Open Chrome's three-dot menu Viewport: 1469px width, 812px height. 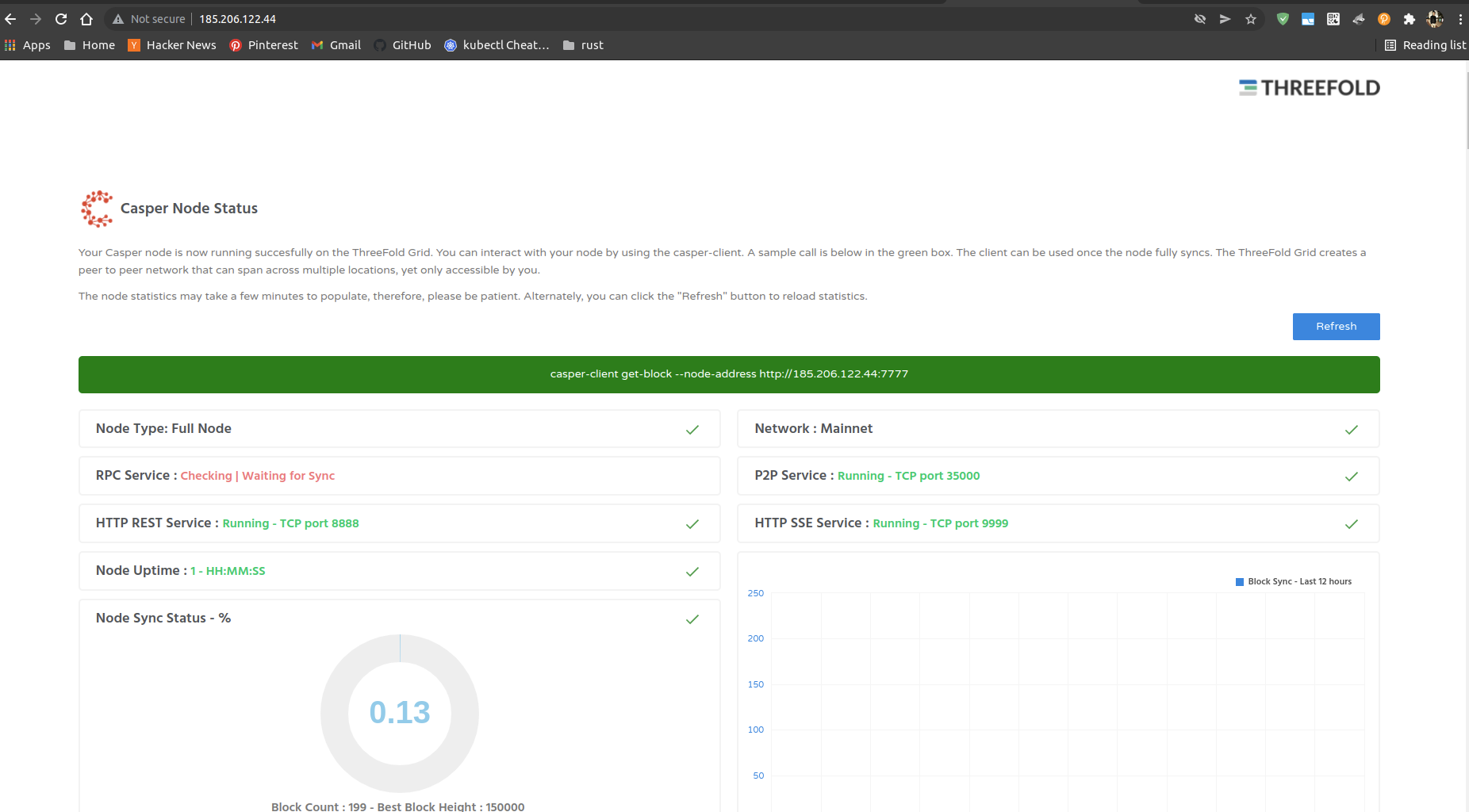[x=1462, y=18]
